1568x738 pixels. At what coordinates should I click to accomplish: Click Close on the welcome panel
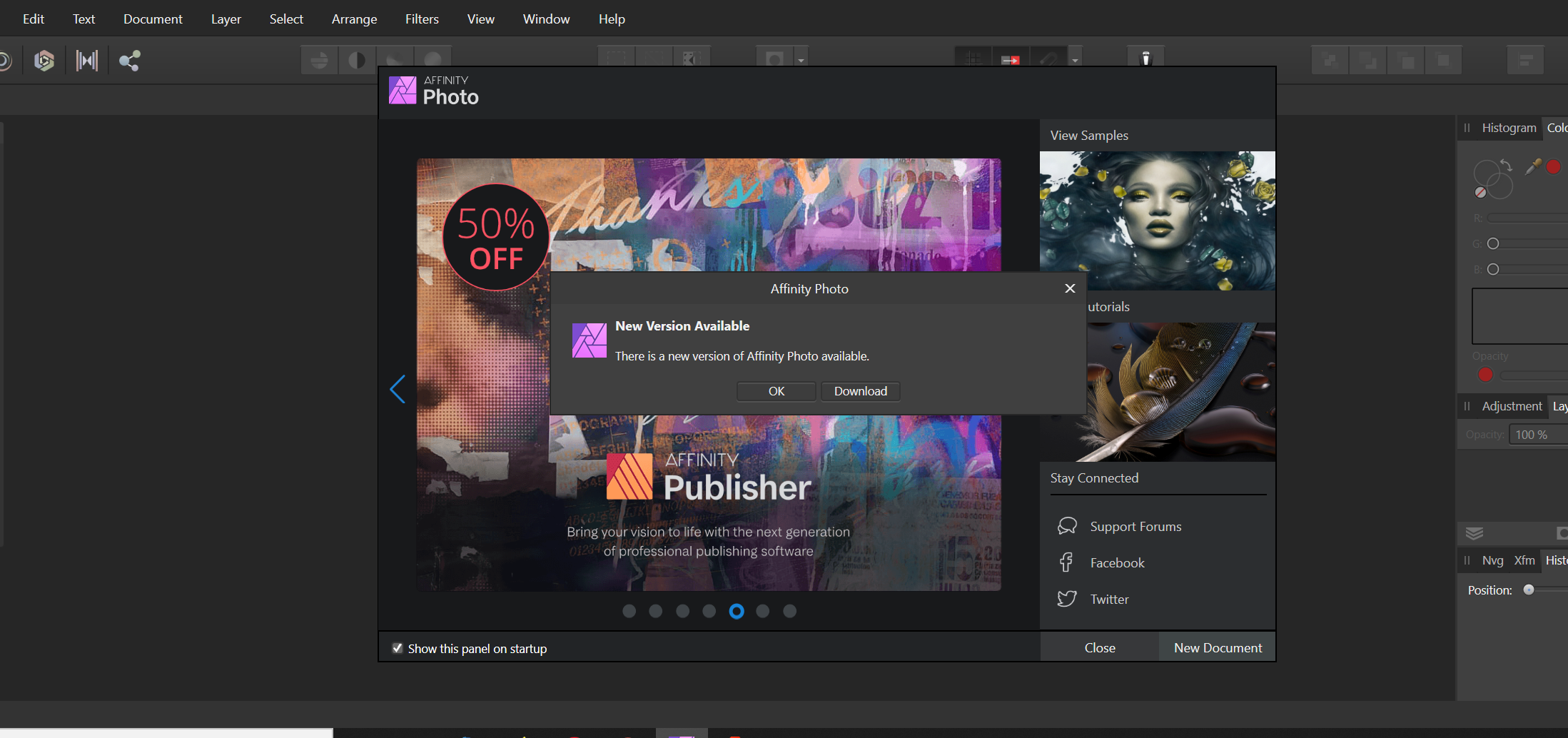pyautogui.click(x=1100, y=647)
